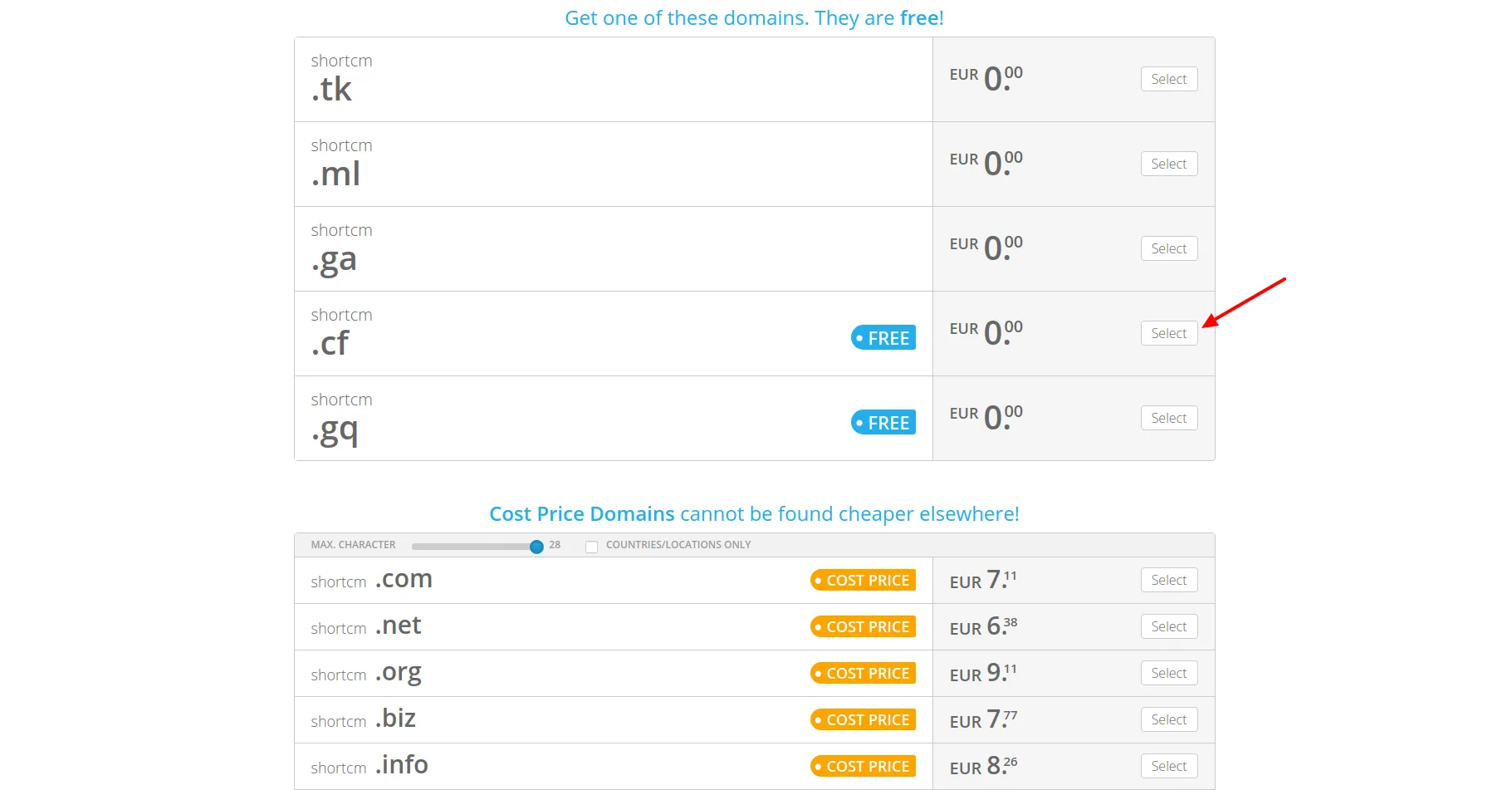
Task: Select the free shortcm.ml domain
Action: pos(1168,164)
